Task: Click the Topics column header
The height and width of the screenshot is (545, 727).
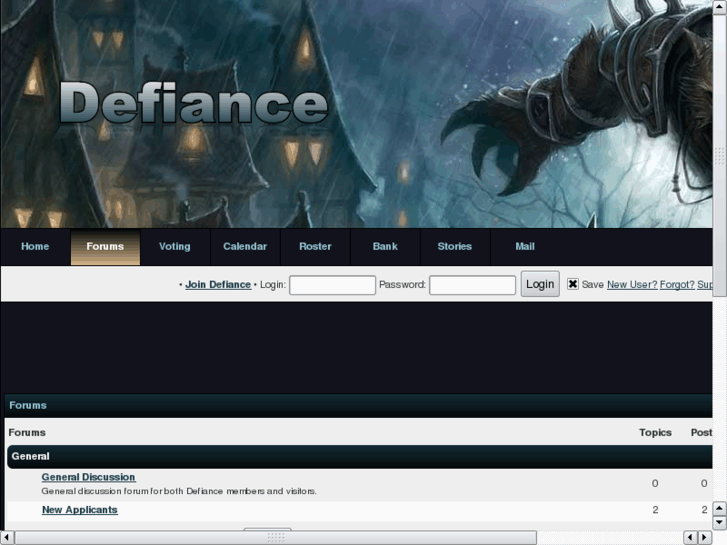Action: tap(655, 432)
